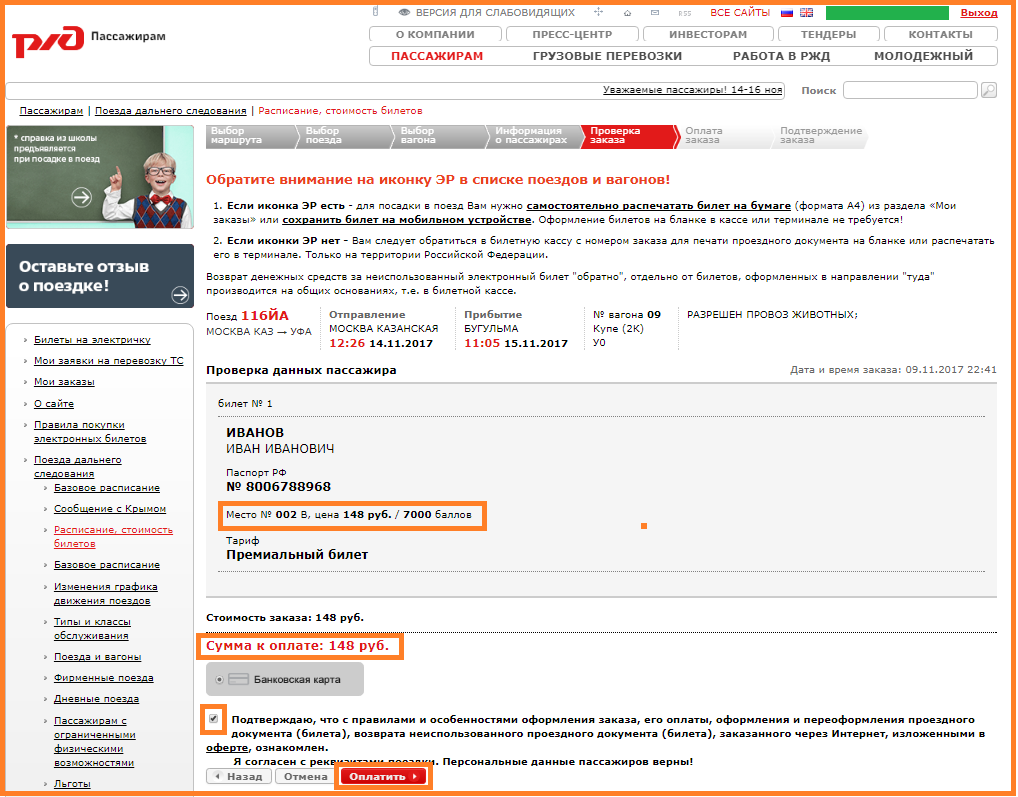This screenshot has width=1018, height=797.
Task: Switch language via the British flag
Action: 806,13
